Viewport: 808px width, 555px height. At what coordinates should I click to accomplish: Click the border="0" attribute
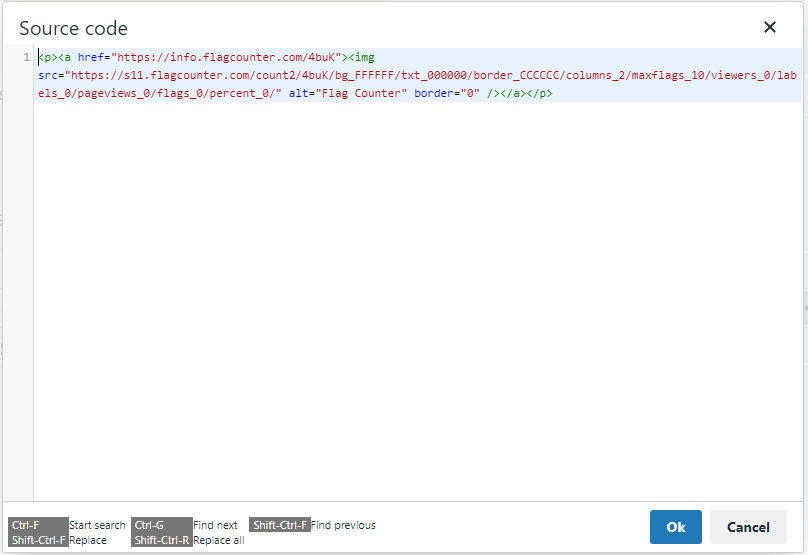(x=447, y=93)
